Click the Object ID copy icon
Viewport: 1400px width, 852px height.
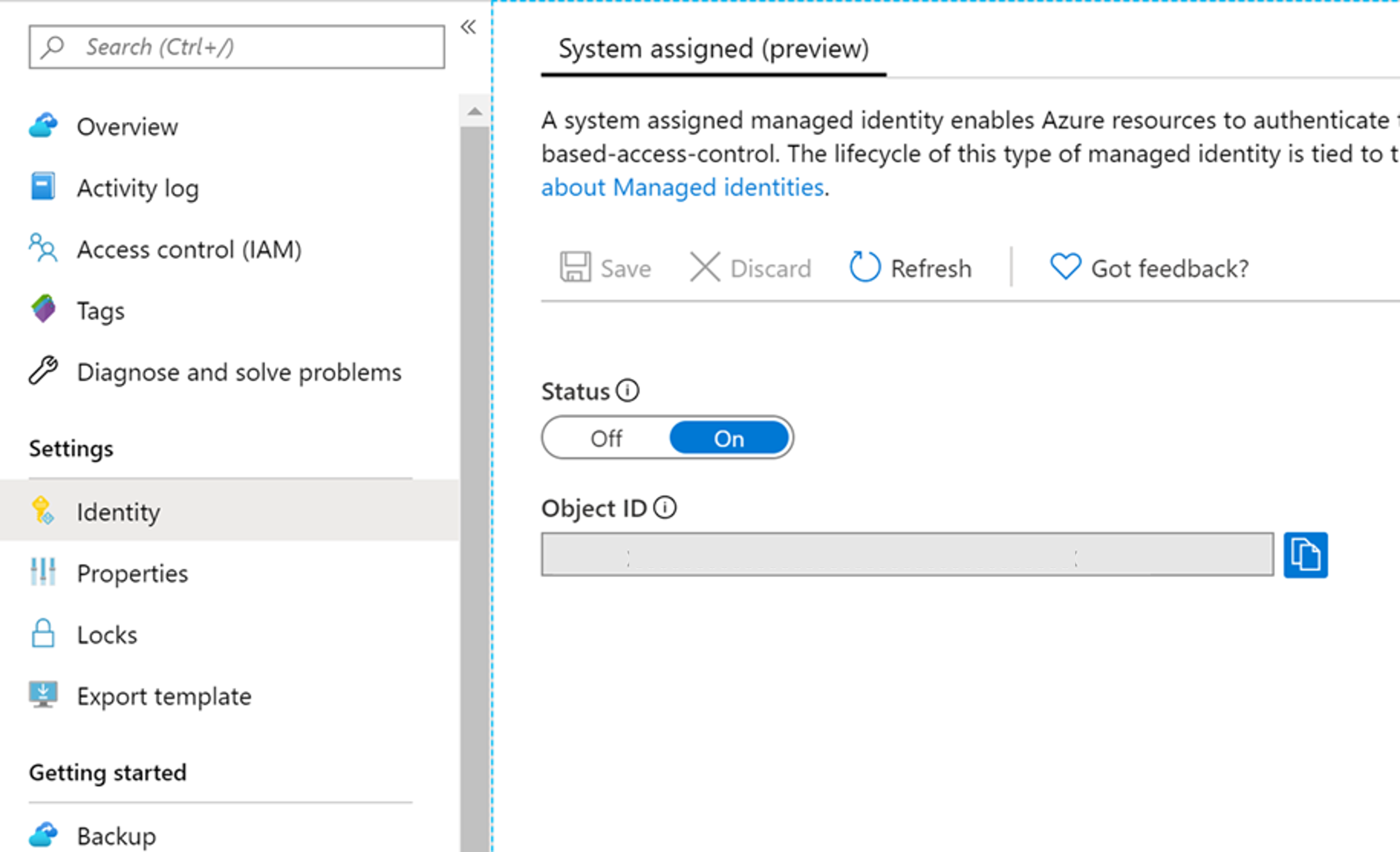[x=1305, y=554]
